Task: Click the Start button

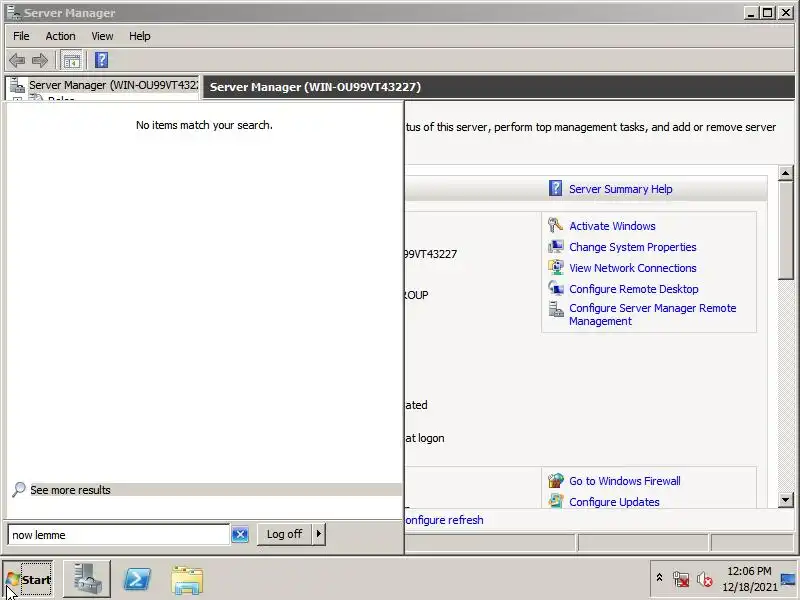Action: click(x=28, y=580)
